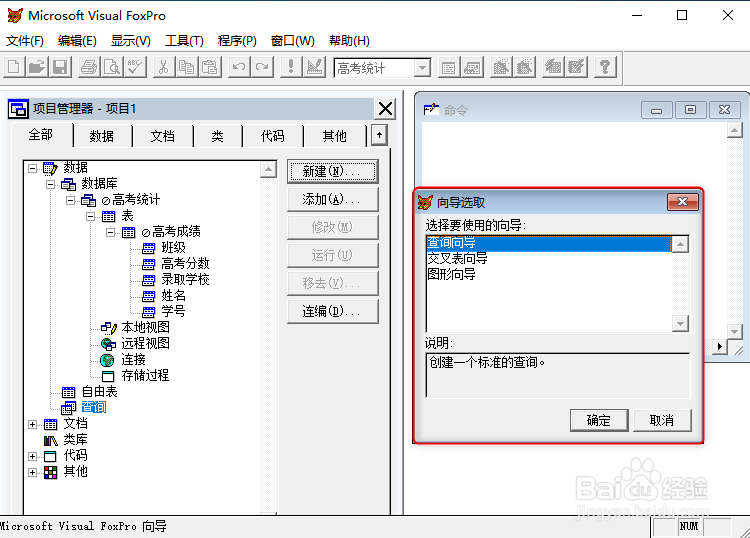The image size is (750, 538).
Task: Switch to the 代码 tab
Action: click(x=272, y=136)
